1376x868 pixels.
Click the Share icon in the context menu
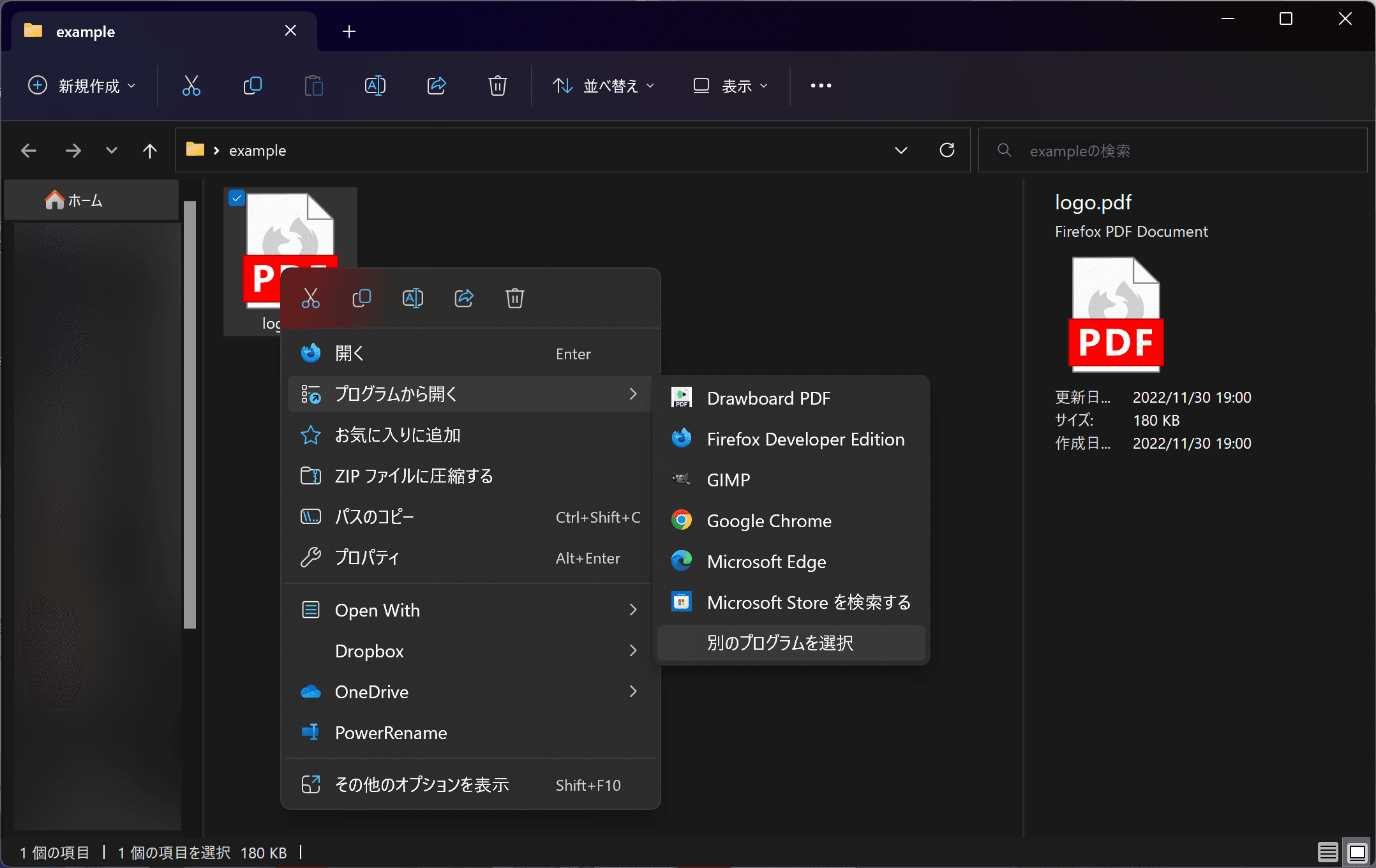coord(464,298)
